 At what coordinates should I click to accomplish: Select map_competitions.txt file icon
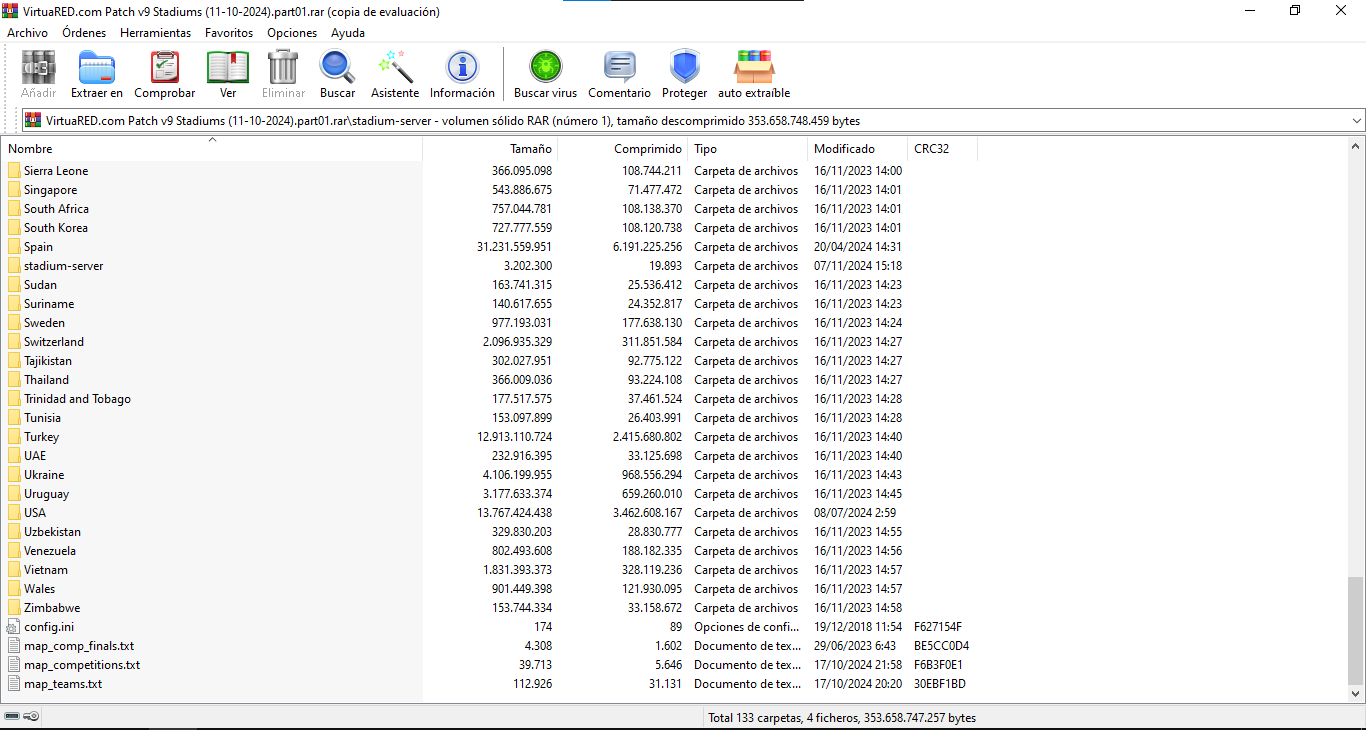(14, 665)
